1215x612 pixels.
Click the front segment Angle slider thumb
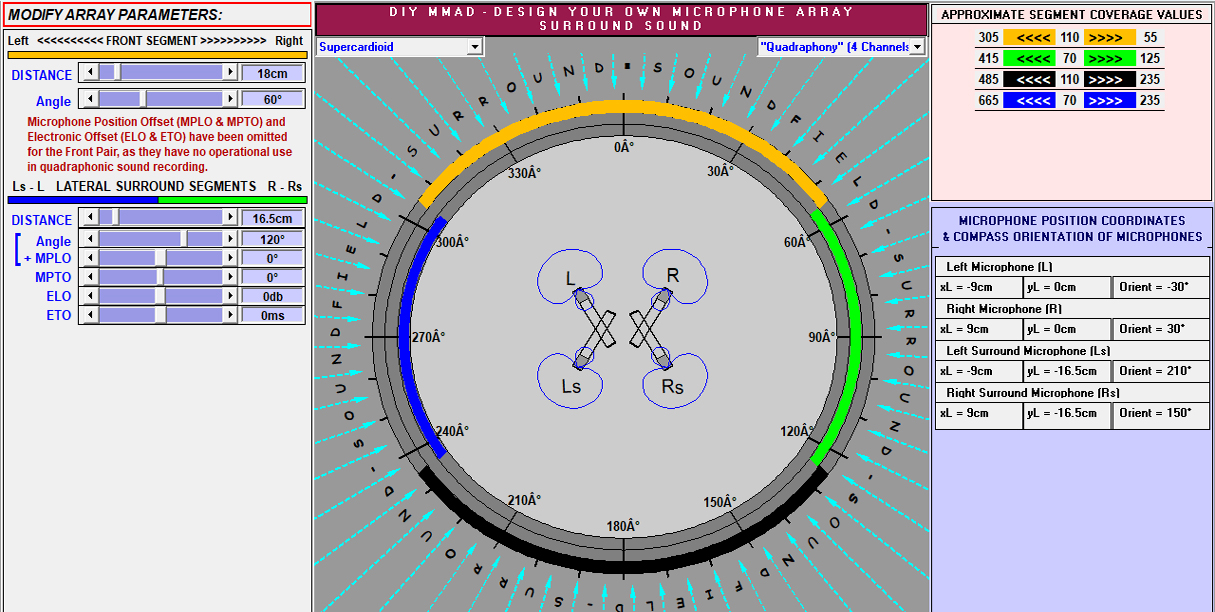click(143, 99)
